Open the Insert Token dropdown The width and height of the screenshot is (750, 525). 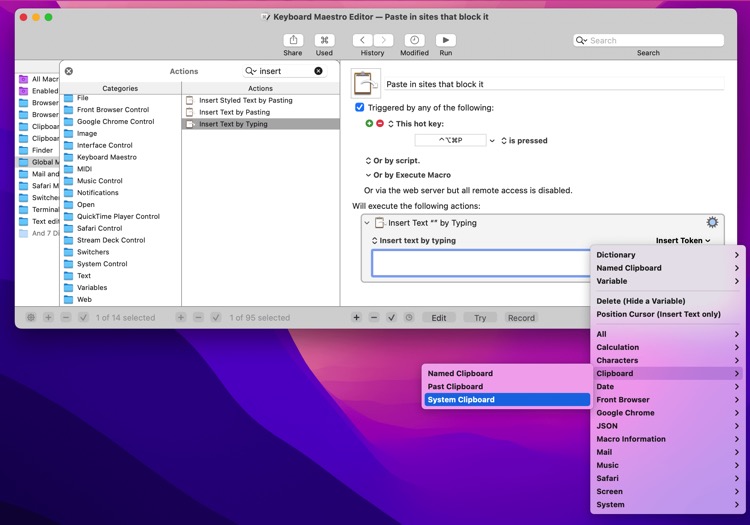tap(683, 241)
